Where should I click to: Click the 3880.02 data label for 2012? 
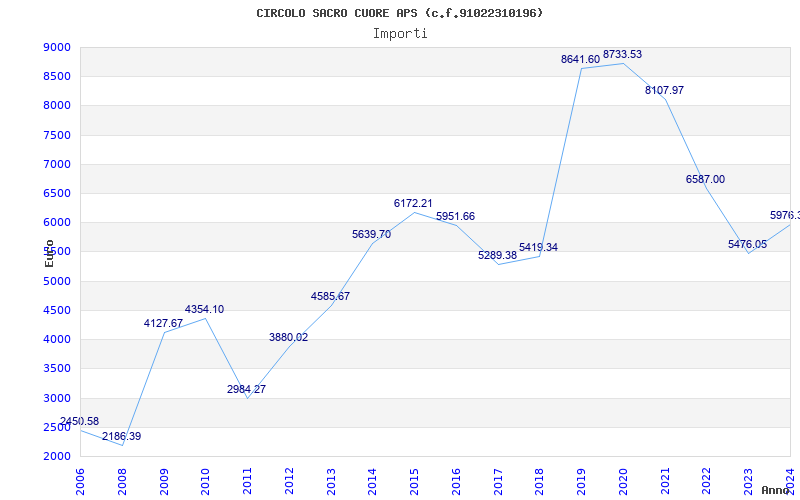click(x=289, y=338)
